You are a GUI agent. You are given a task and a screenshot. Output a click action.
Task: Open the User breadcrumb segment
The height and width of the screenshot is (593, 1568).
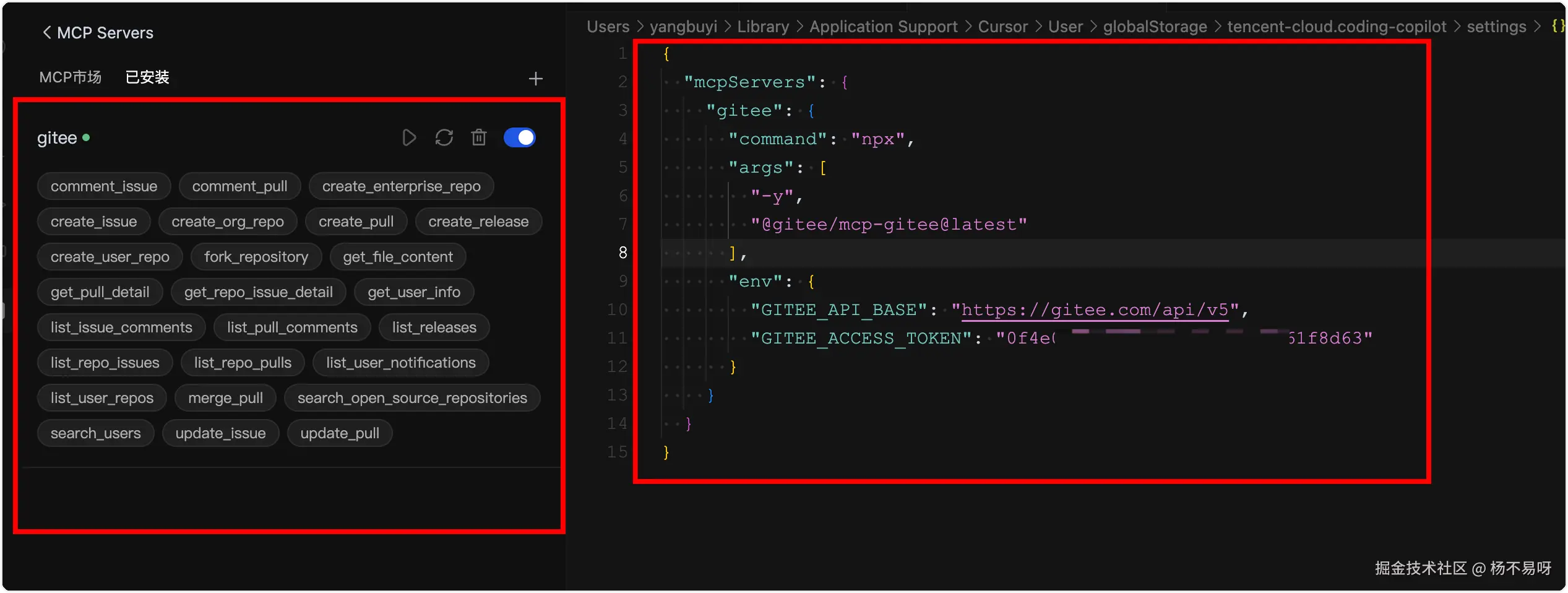(x=1066, y=27)
